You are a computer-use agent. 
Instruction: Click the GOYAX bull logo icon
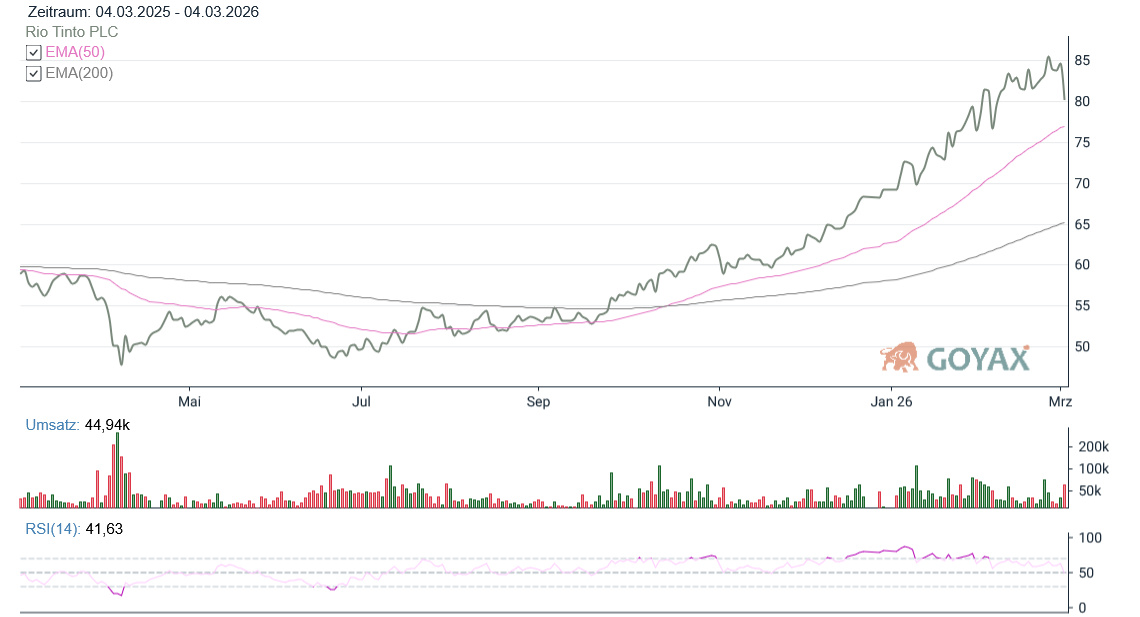point(899,357)
